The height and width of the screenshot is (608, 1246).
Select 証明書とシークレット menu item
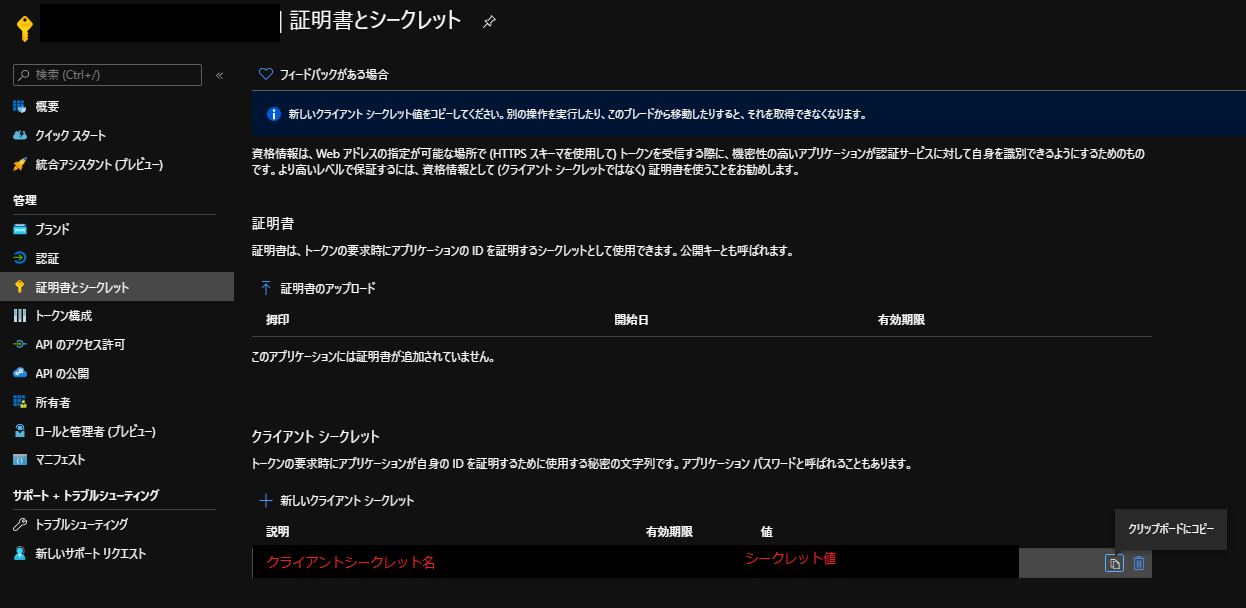click(82, 287)
